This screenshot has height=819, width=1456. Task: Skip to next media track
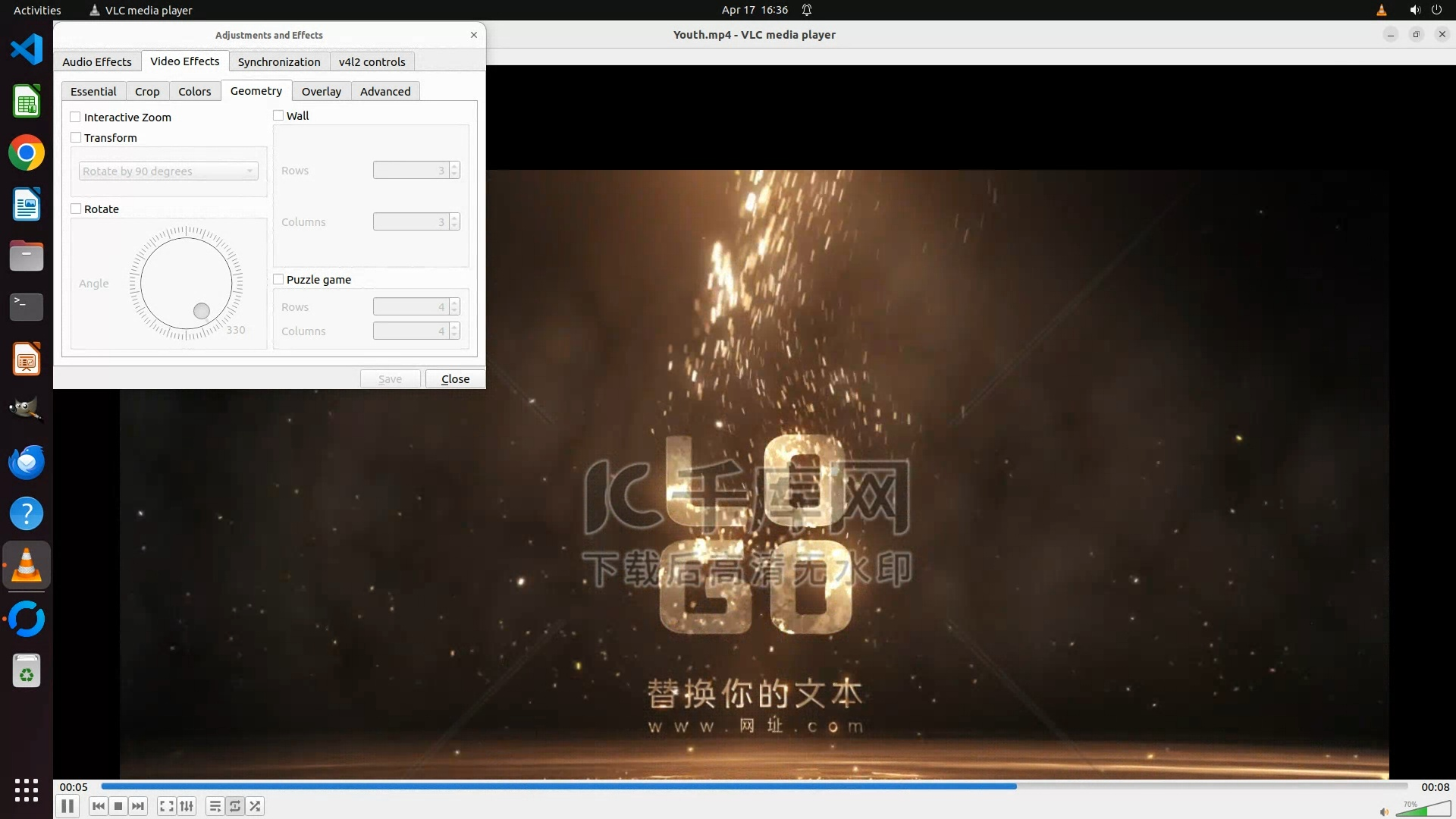(138, 806)
